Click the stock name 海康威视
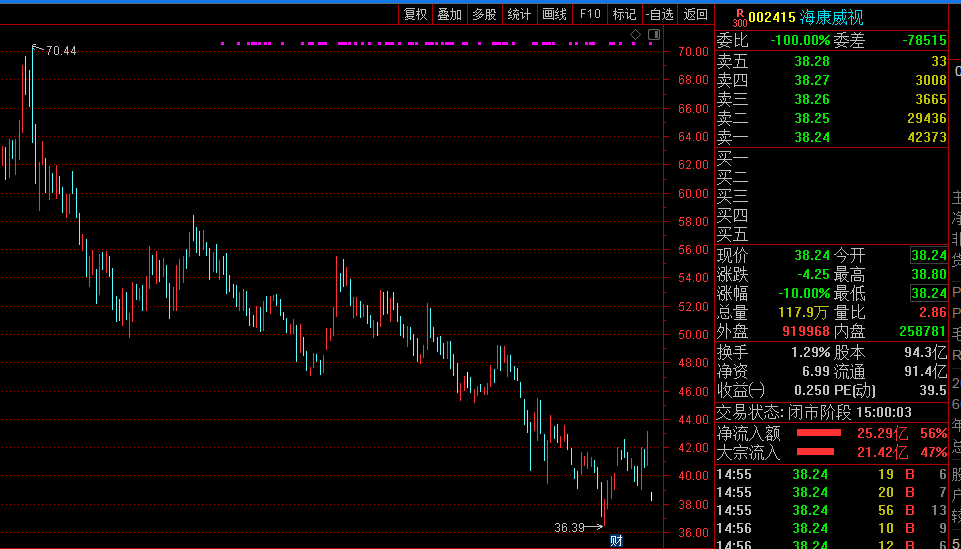Image resolution: width=961 pixels, height=549 pixels. coord(831,17)
